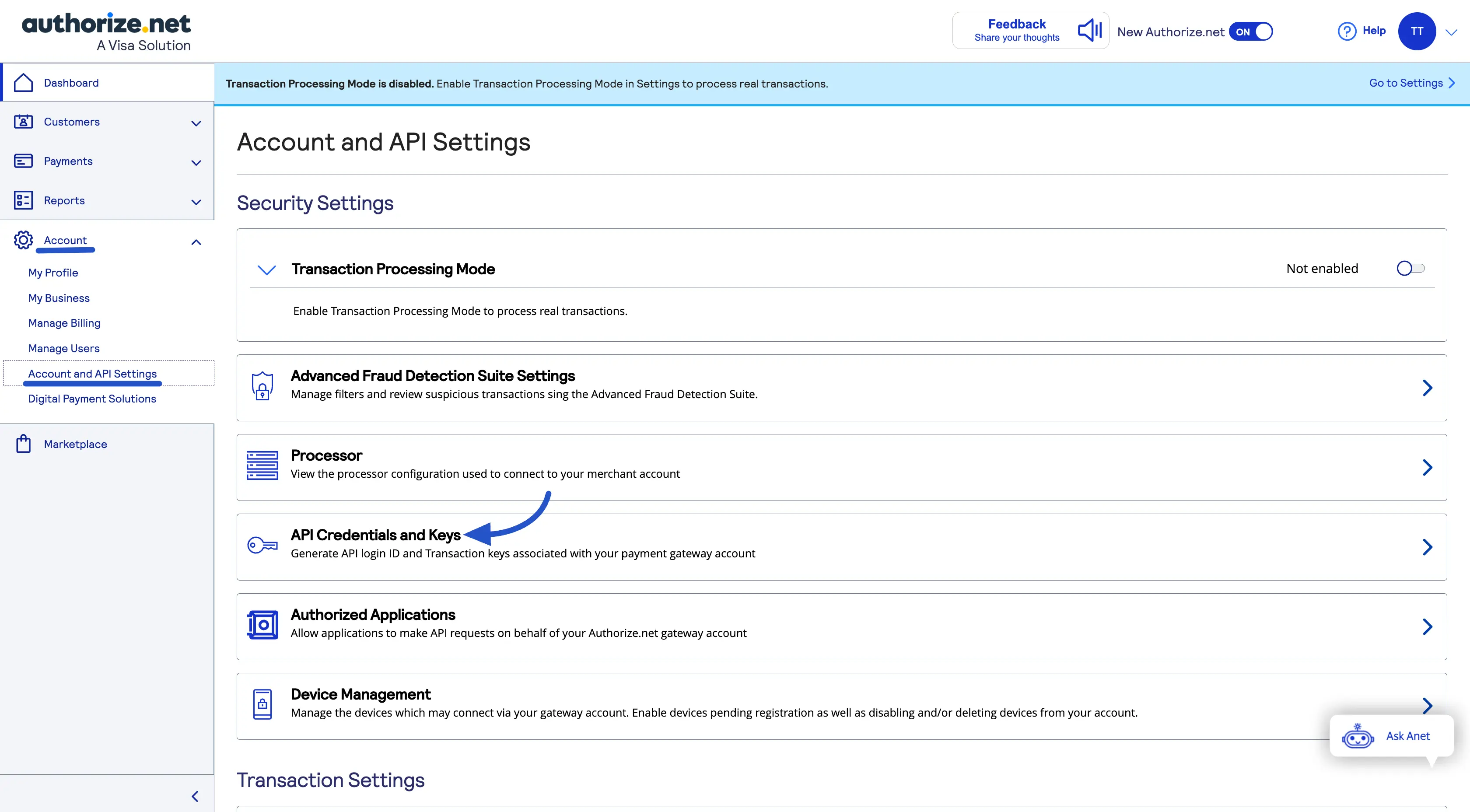The width and height of the screenshot is (1470, 812).
Task: Open the user profile dropdown arrow
Action: [1452, 31]
